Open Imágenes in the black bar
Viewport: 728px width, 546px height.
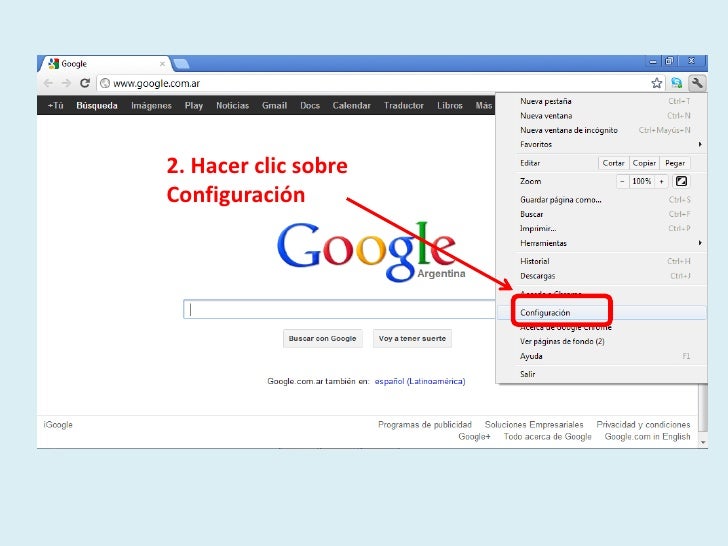151,105
